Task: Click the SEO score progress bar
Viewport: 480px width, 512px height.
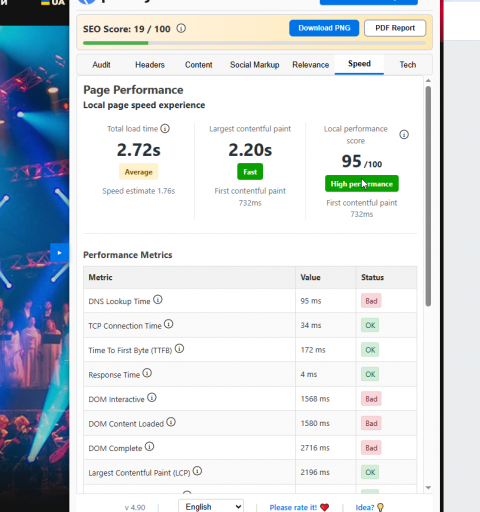Action: pyautogui.click(x=254, y=43)
